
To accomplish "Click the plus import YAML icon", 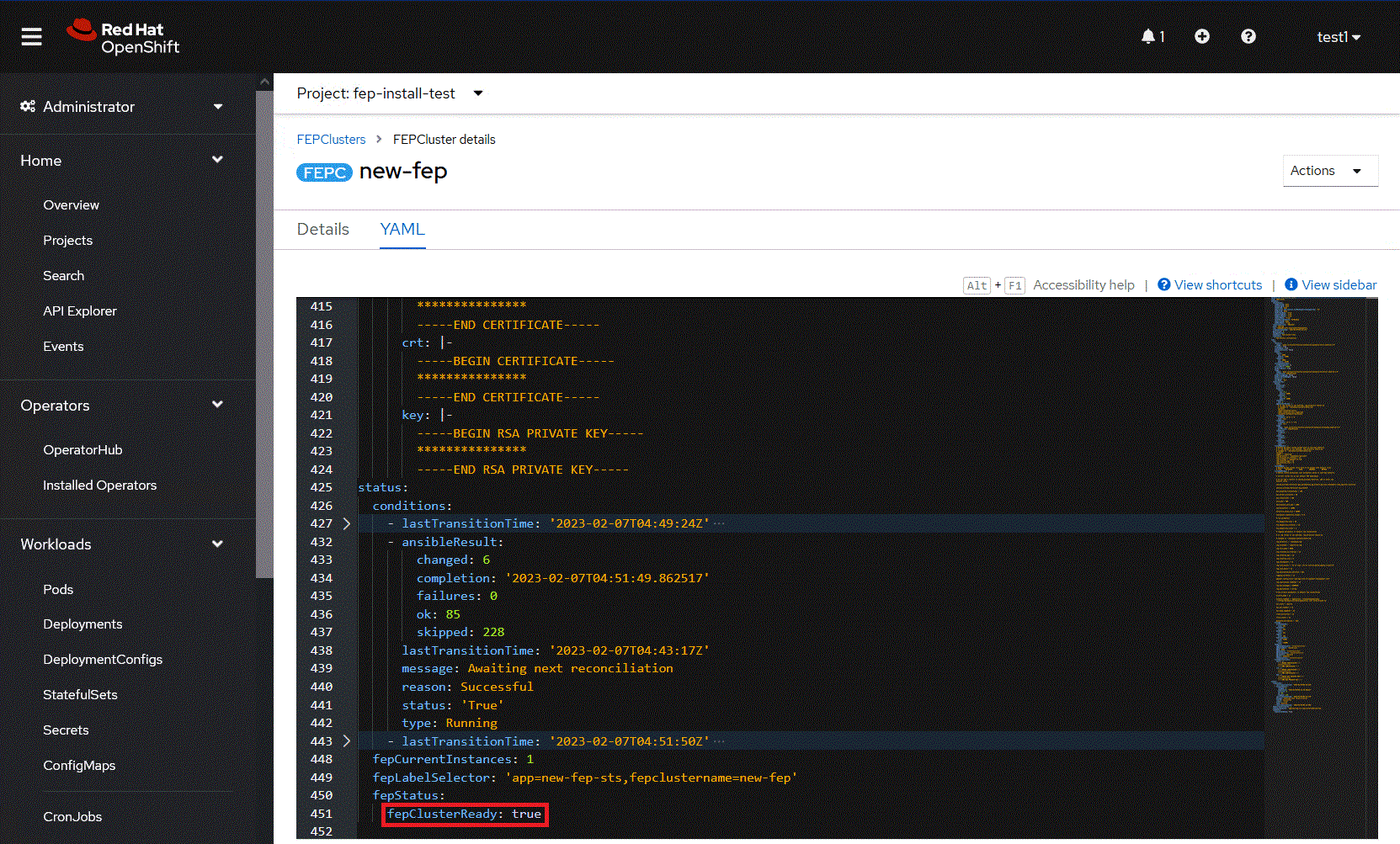I will pos(1202,36).
